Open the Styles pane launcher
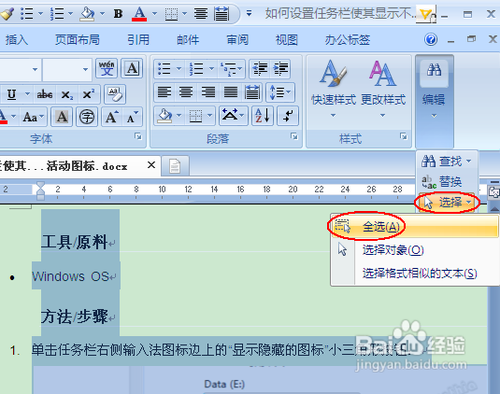The width and height of the screenshot is (500, 394). click(x=403, y=136)
